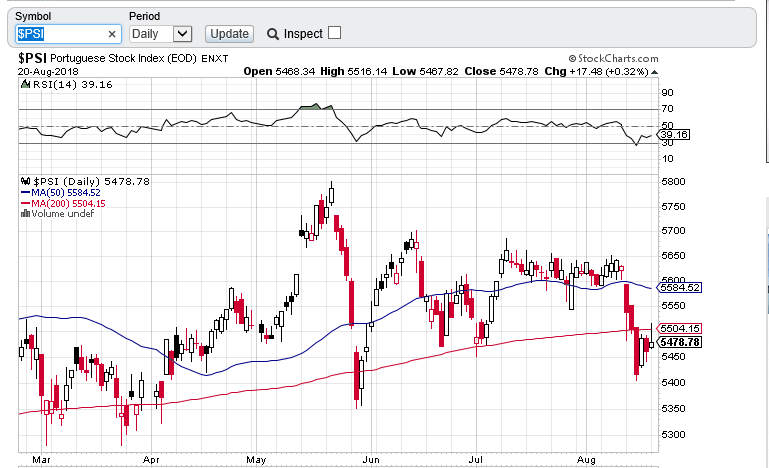This screenshot has width=769, height=468.
Task: Click the May label on the time axis
Action: pos(255,461)
